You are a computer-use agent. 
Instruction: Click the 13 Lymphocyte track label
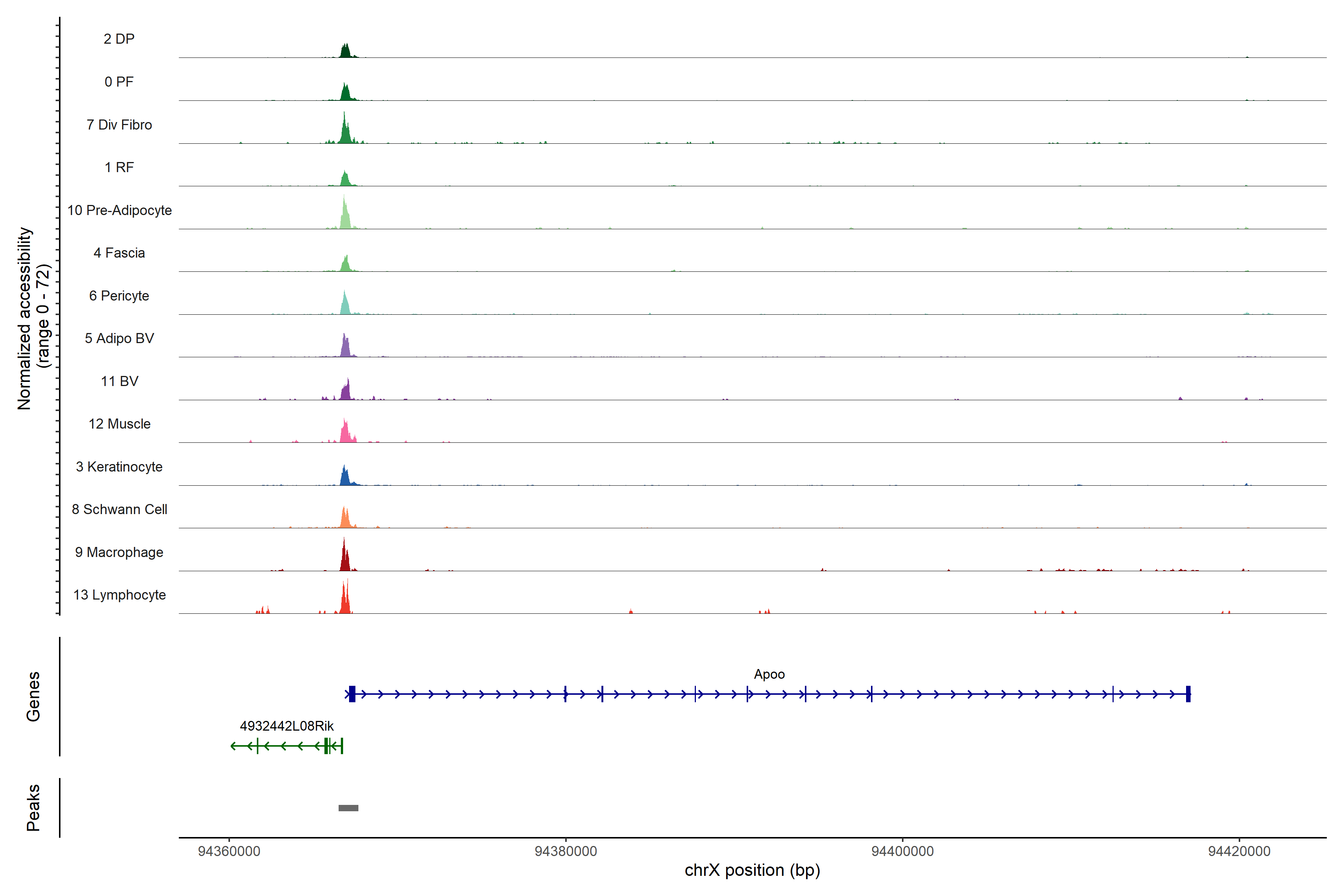point(119,595)
